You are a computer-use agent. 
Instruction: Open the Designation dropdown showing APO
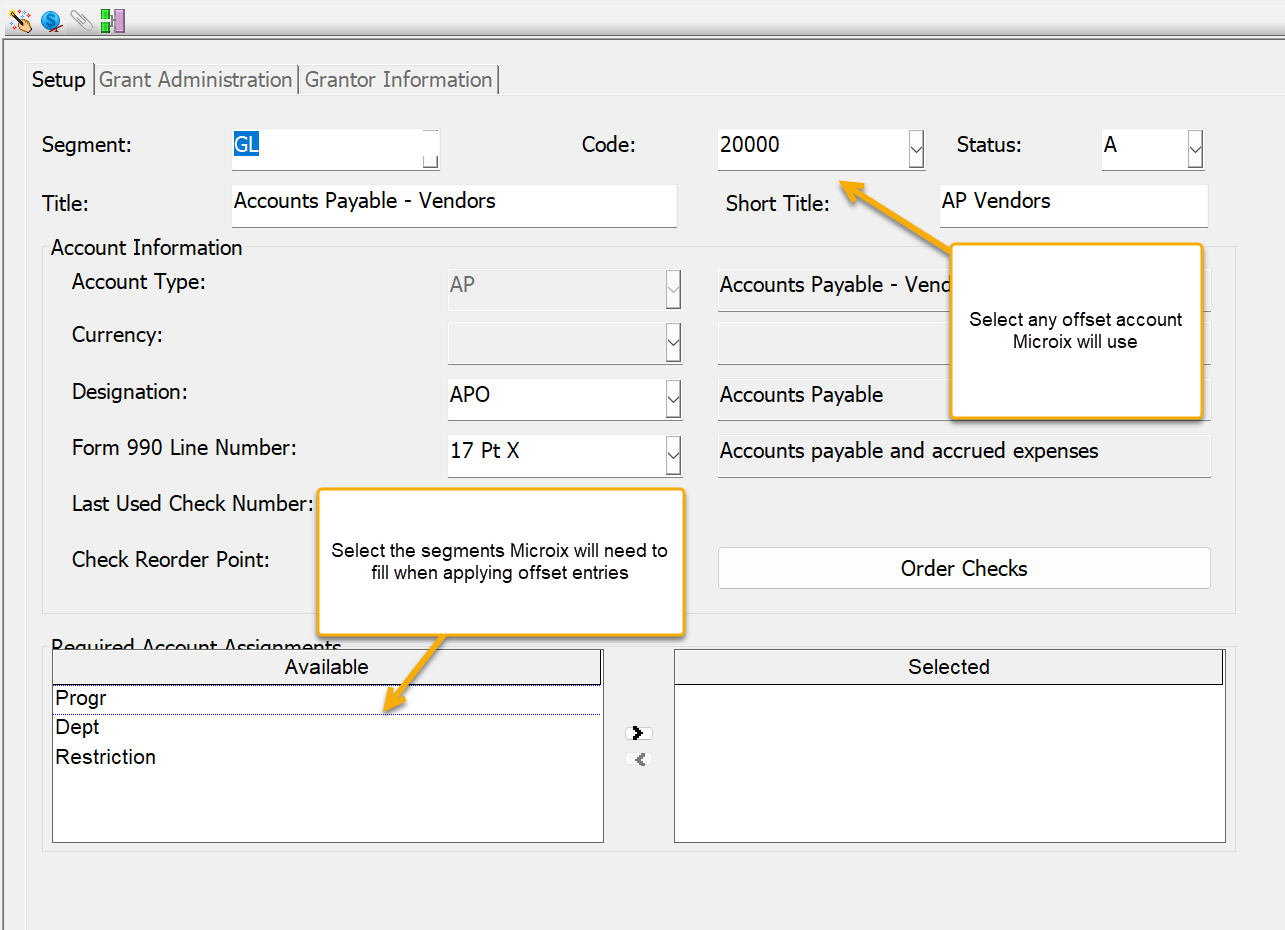click(x=673, y=400)
